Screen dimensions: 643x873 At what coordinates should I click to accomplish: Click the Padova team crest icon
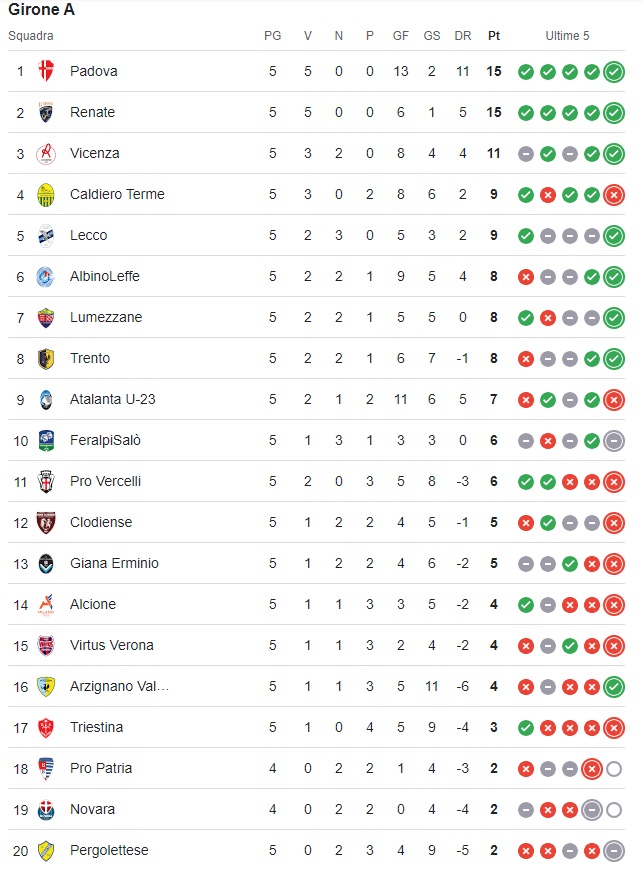click(46, 71)
